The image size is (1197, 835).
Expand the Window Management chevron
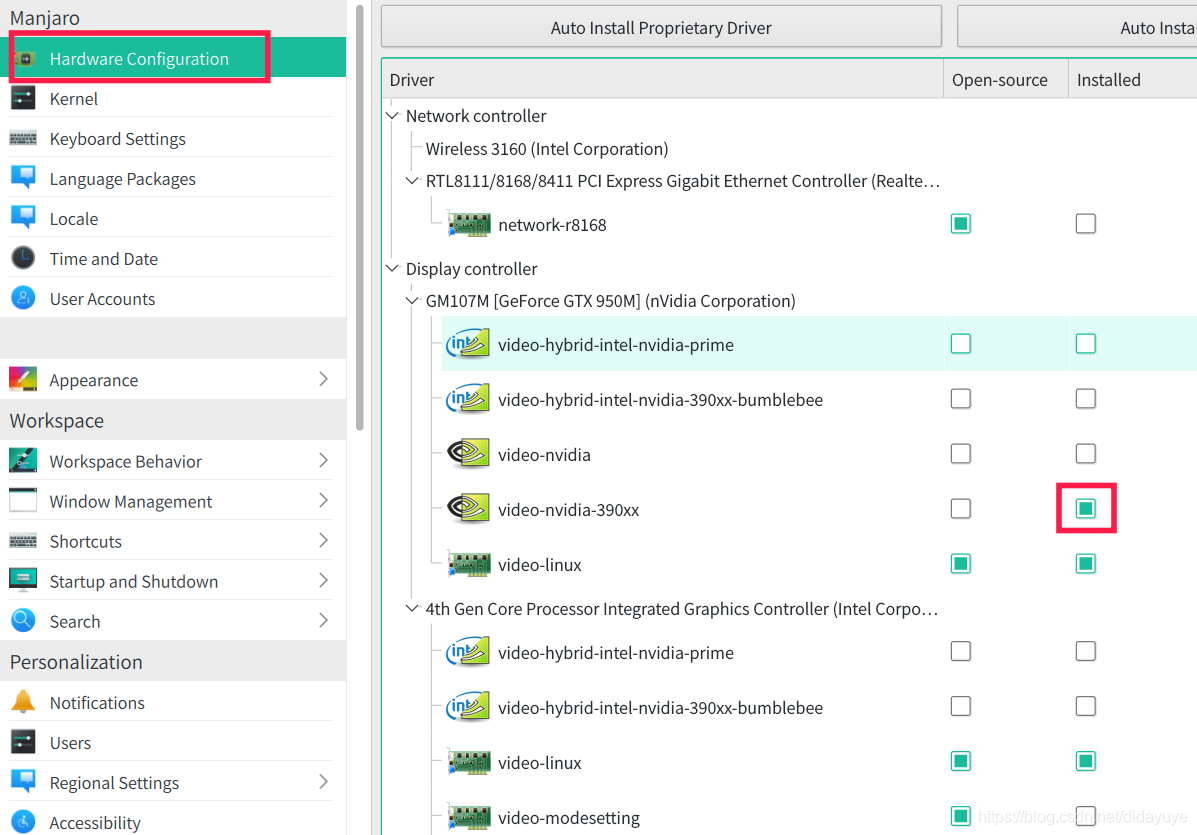click(324, 501)
